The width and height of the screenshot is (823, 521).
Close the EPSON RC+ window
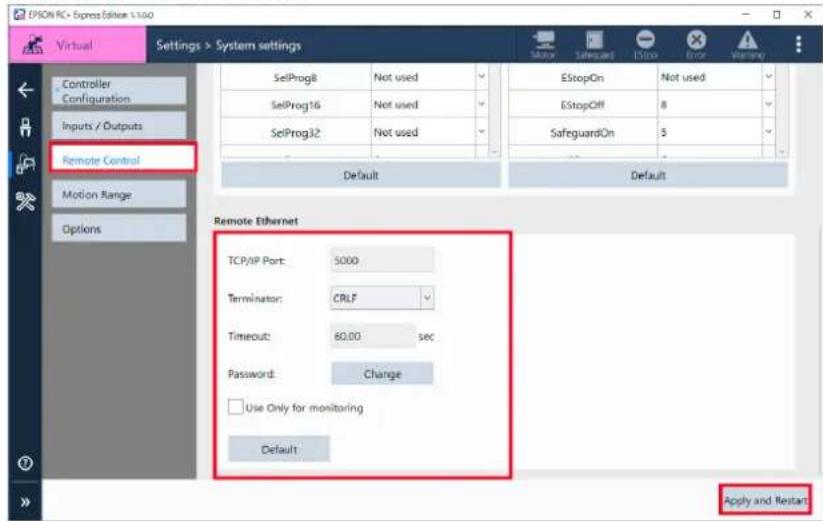pyautogui.click(x=808, y=15)
